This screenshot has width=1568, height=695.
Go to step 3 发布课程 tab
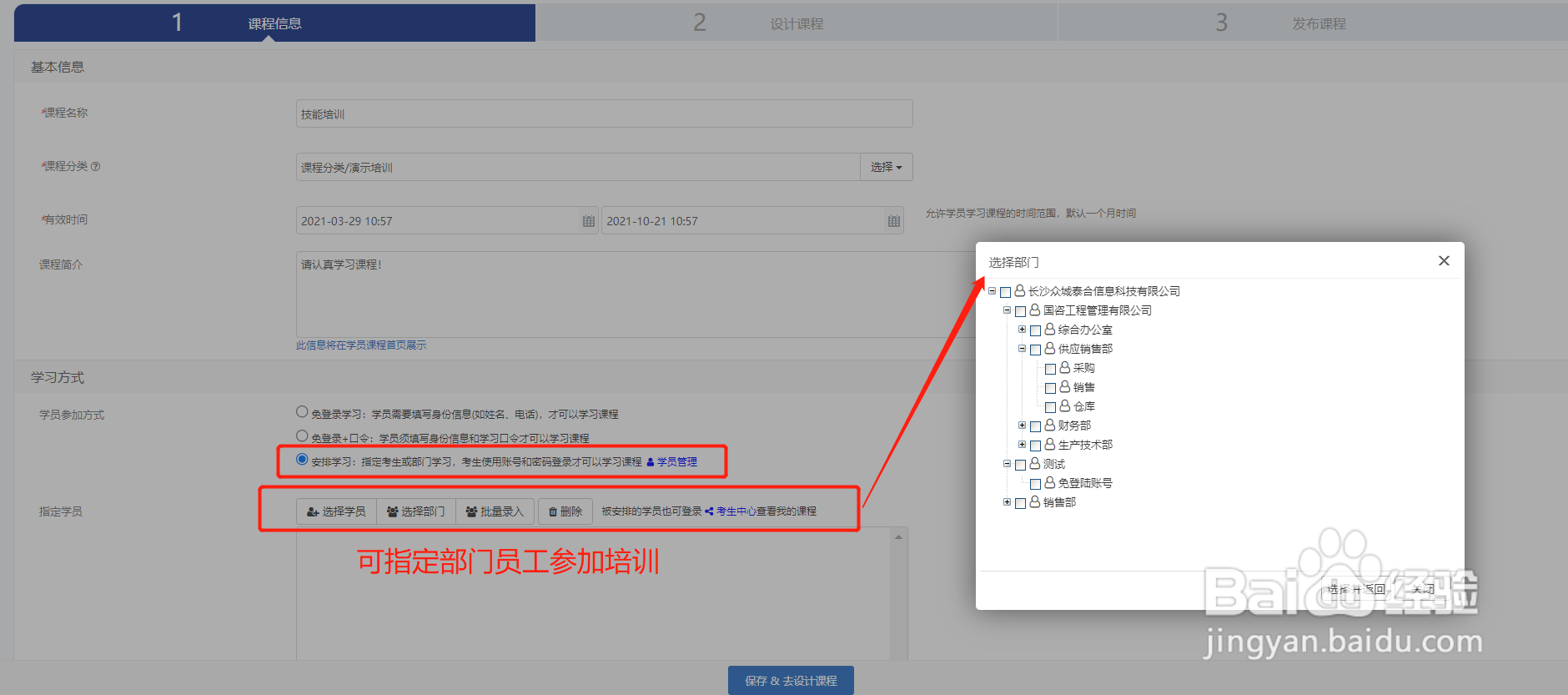coord(1313,23)
